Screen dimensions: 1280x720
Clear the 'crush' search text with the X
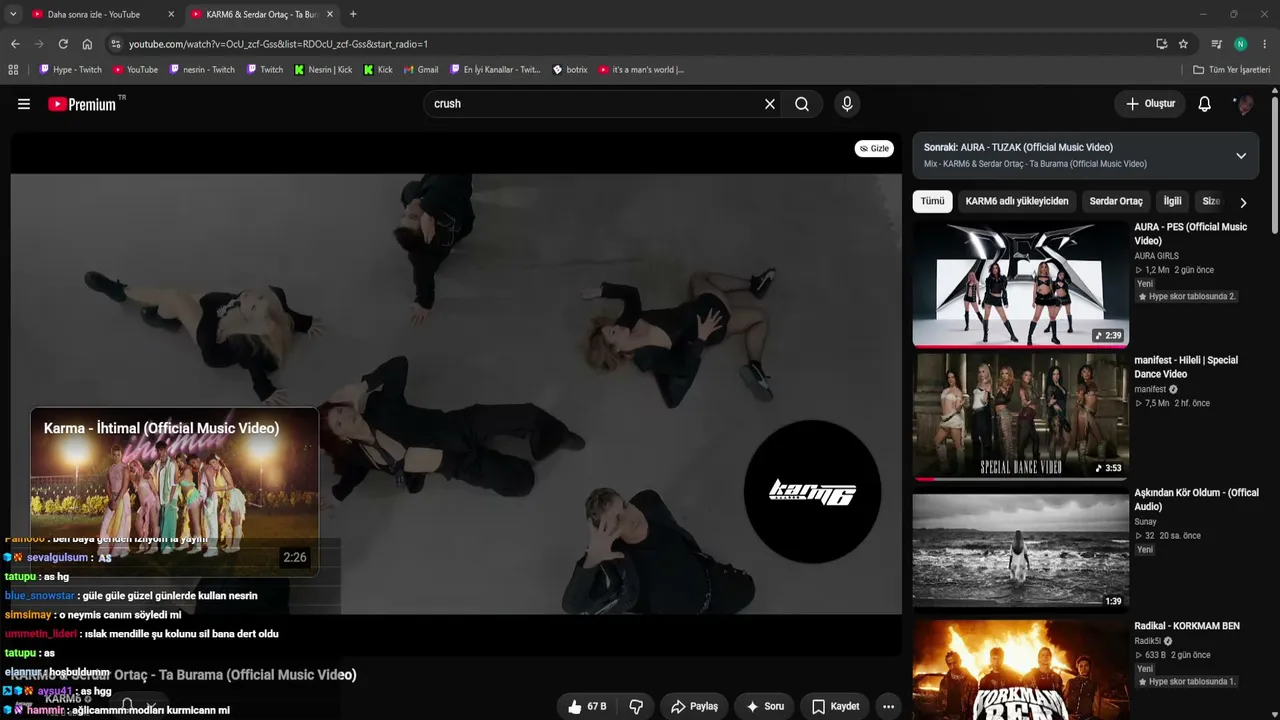pyautogui.click(x=770, y=104)
